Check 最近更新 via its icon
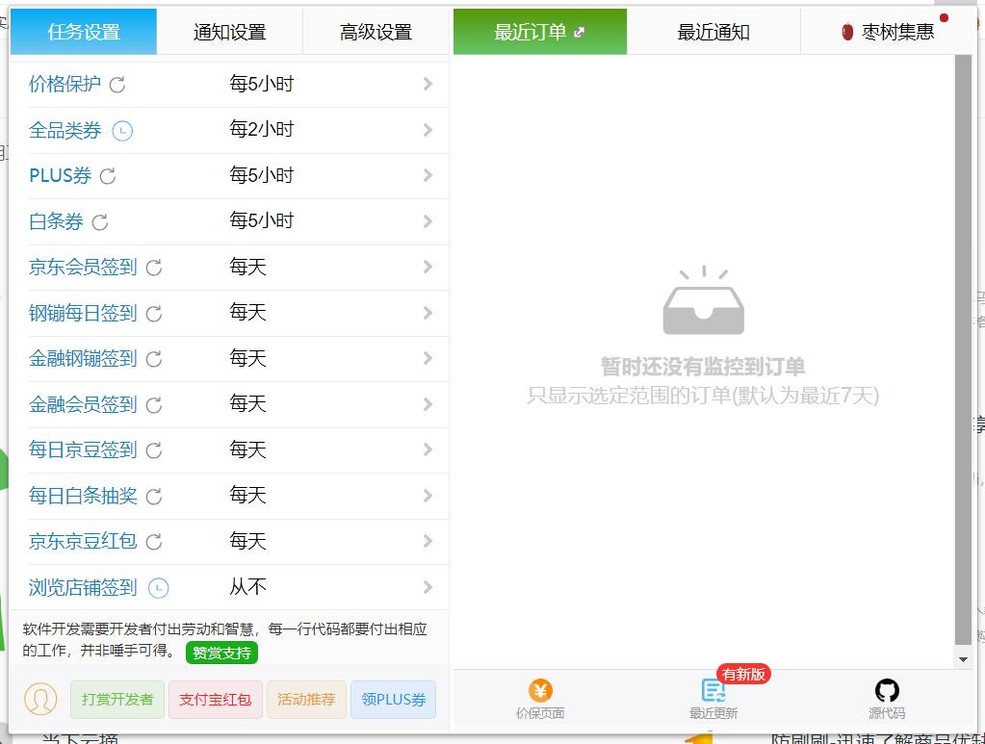 (712, 691)
